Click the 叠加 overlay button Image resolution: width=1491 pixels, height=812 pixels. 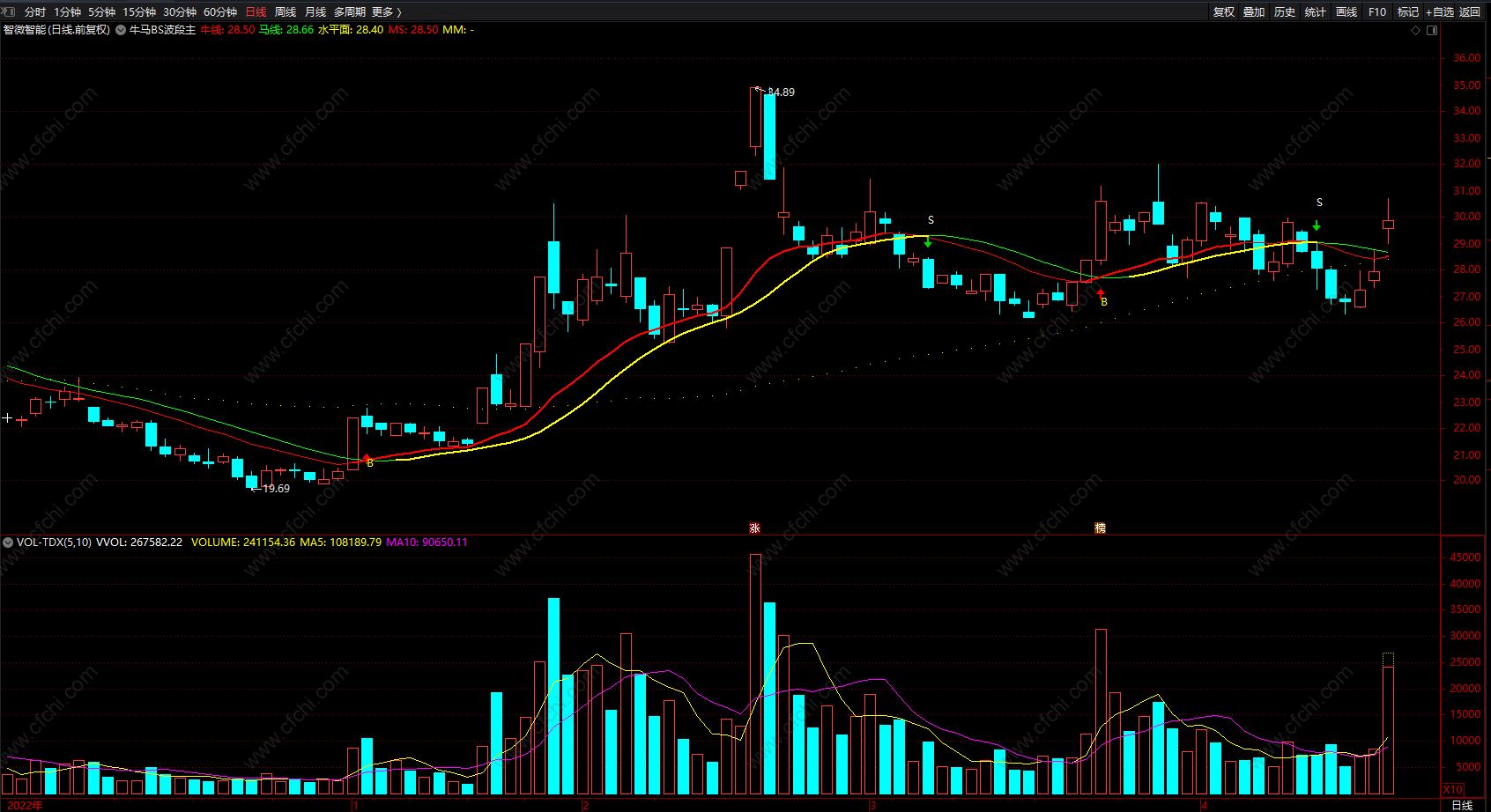(x=1254, y=12)
